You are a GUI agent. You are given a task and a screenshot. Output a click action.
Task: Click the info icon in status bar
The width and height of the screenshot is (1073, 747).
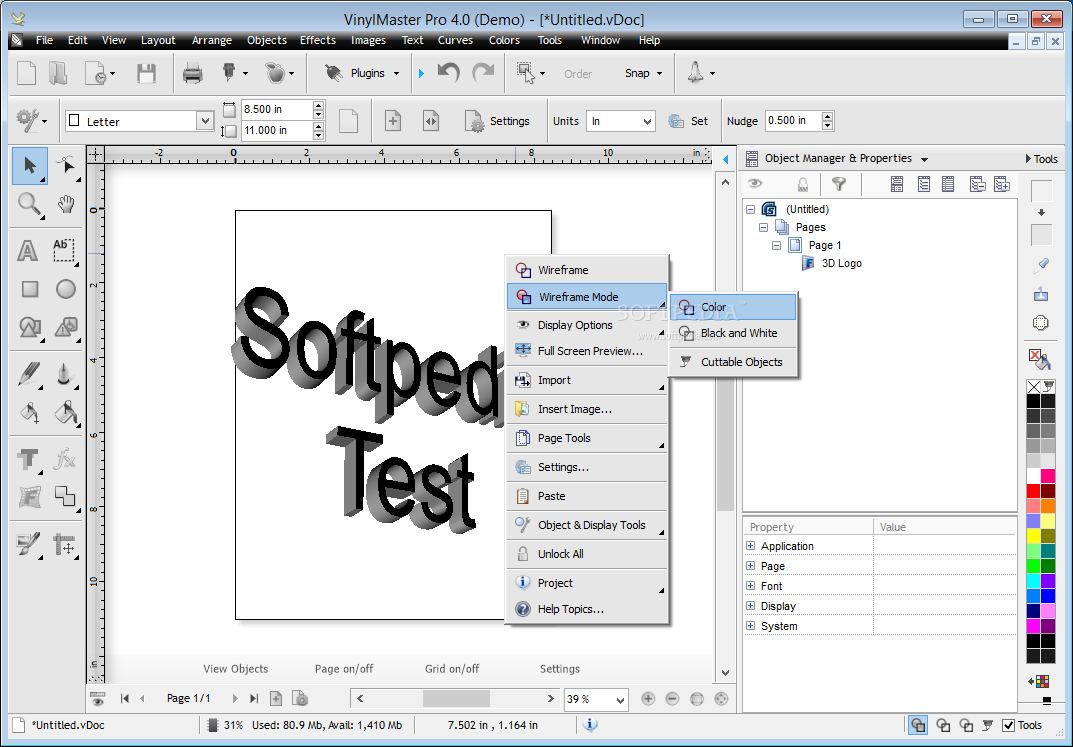590,725
